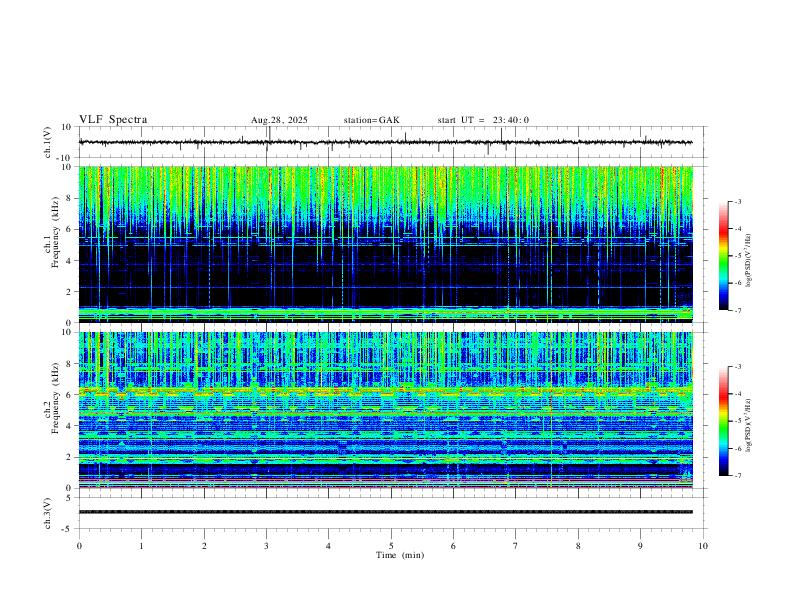Click the ch.2 frequency axis "6" tick label

[70, 395]
